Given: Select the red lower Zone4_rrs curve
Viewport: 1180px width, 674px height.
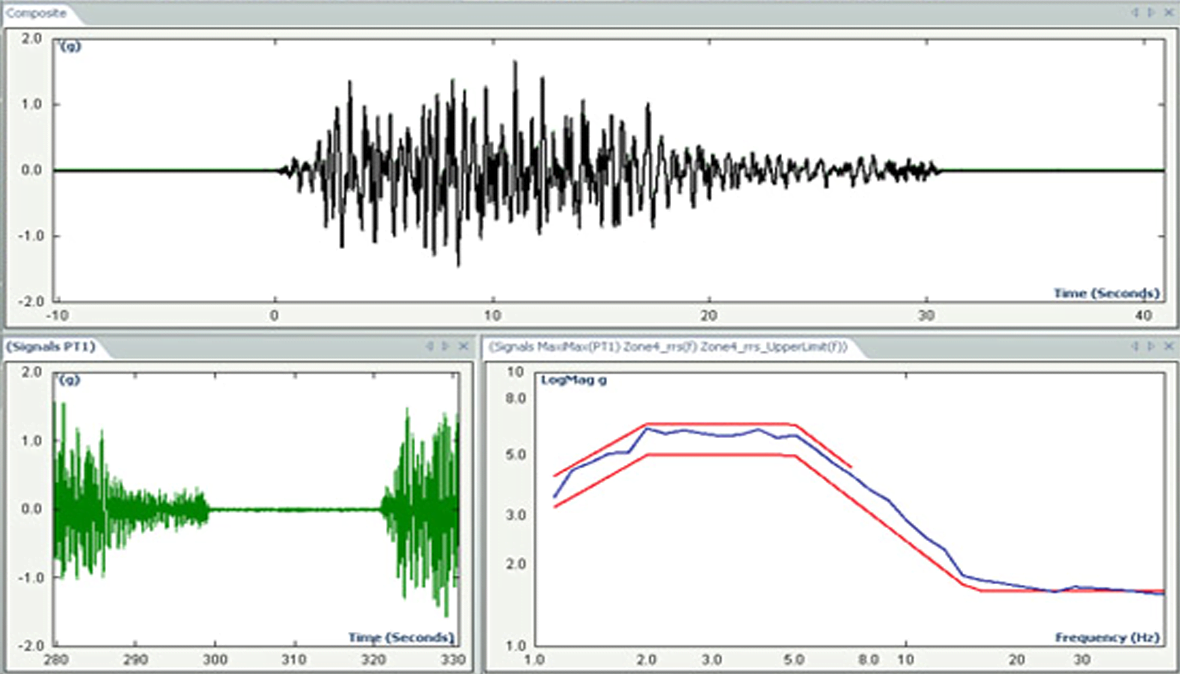Looking at the screenshot, I should pyautogui.click(x=720, y=455).
